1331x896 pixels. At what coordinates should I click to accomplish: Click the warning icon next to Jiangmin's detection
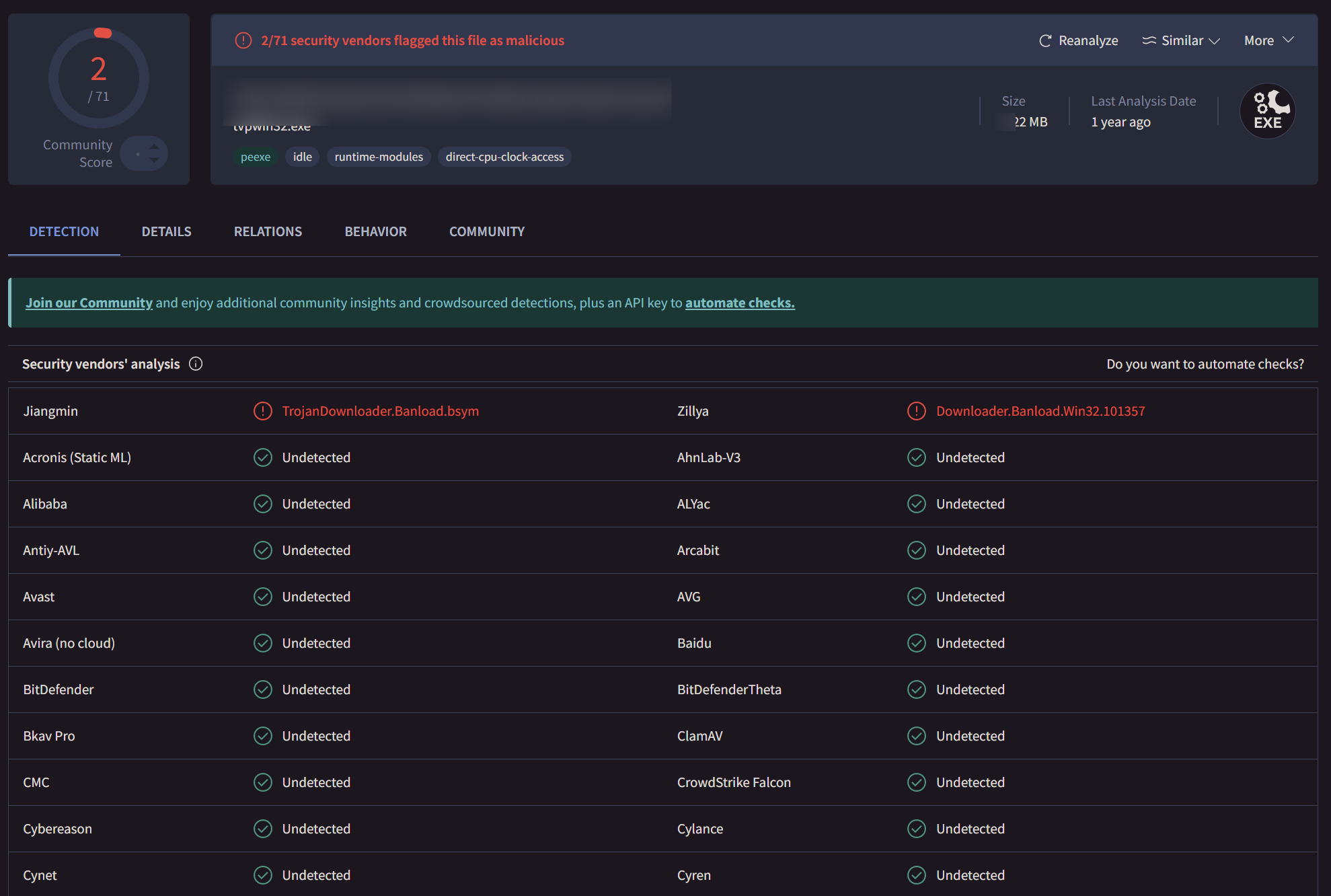tap(262, 411)
